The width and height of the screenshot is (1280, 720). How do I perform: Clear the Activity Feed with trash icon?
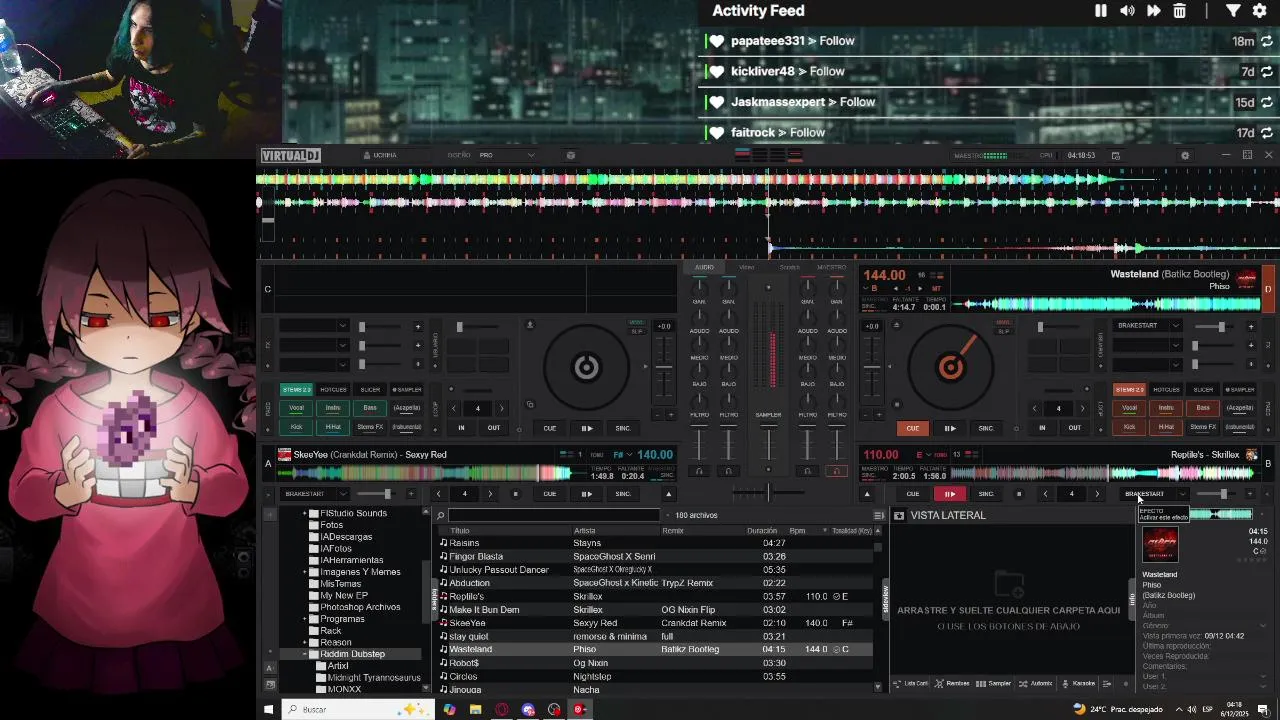tap(1180, 11)
